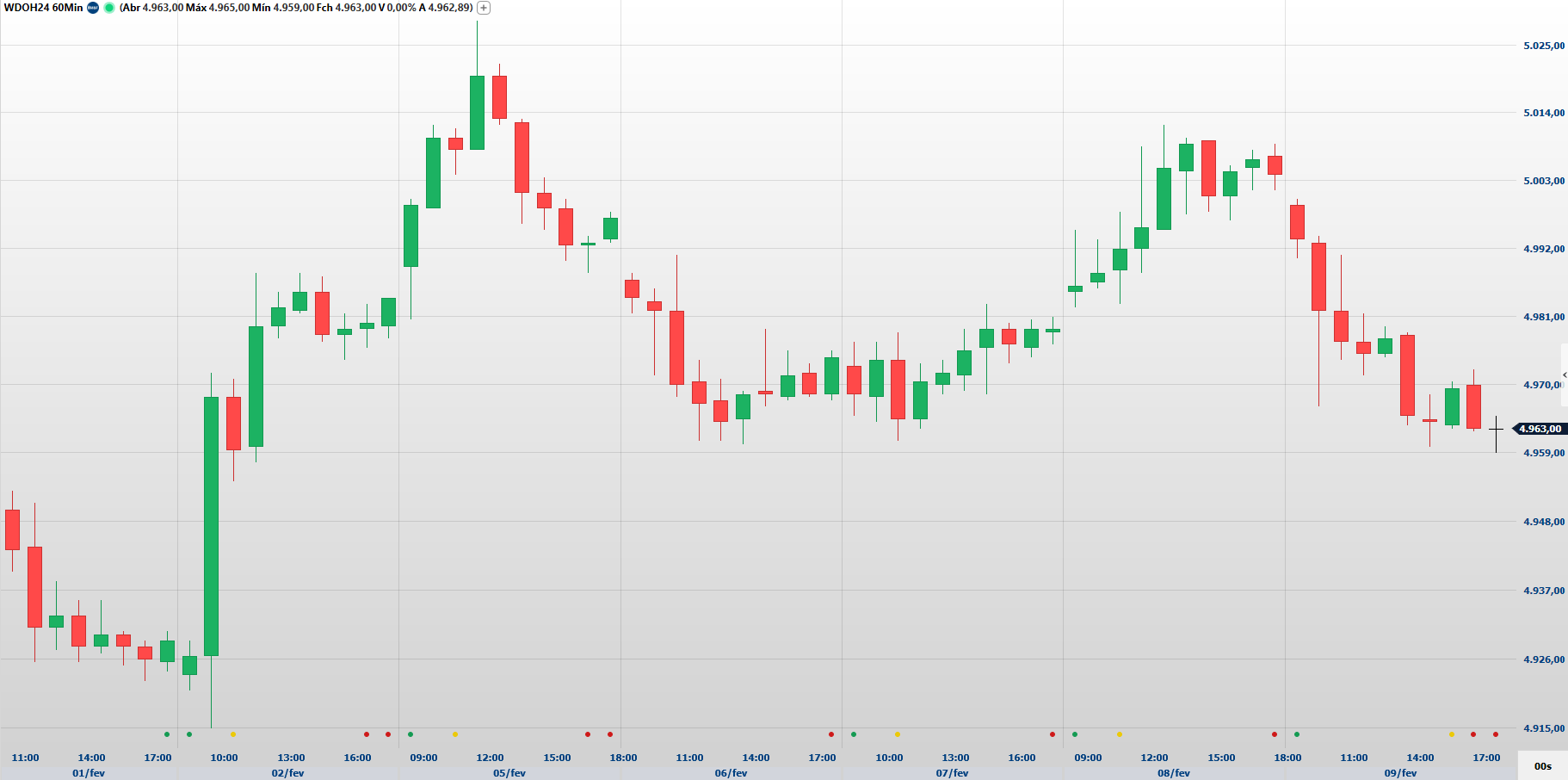Click the yellow event dot under 07/fev
Image resolution: width=1568 pixels, height=780 pixels.
(898, 734)
